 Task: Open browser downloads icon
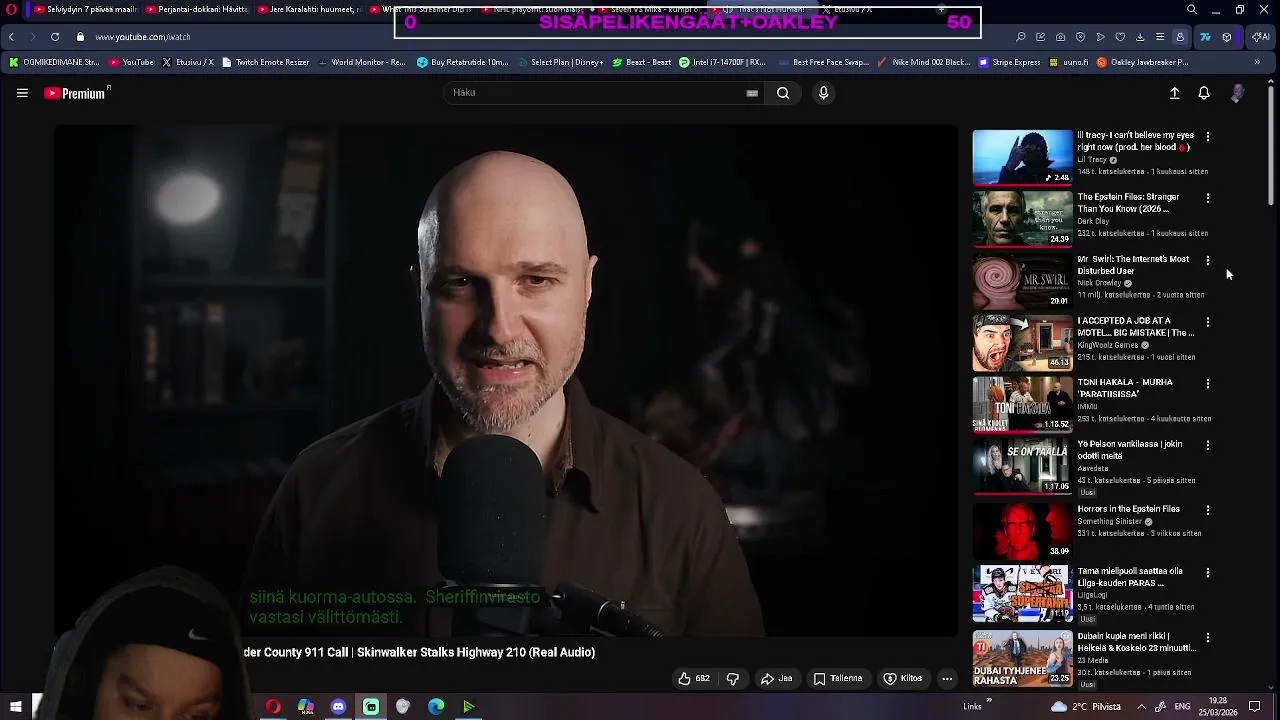pos(1140,37)
